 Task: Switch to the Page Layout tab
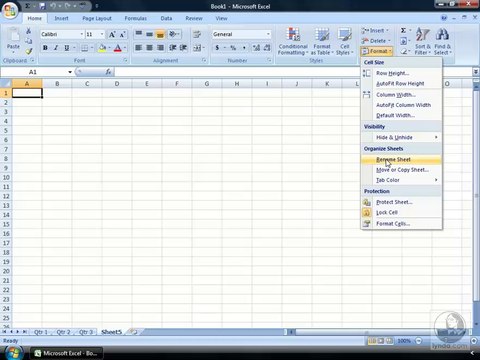coord(97,19)
